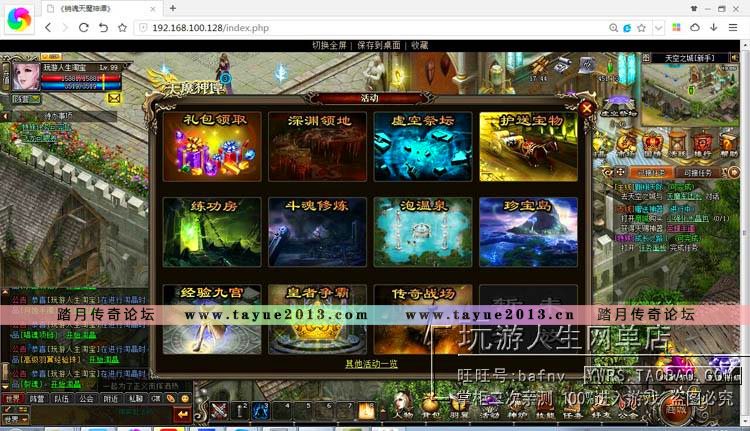Close the 活动 activity dialog
Image resolution: width=750 pixels, height=431 pixels.
point(586,108)
